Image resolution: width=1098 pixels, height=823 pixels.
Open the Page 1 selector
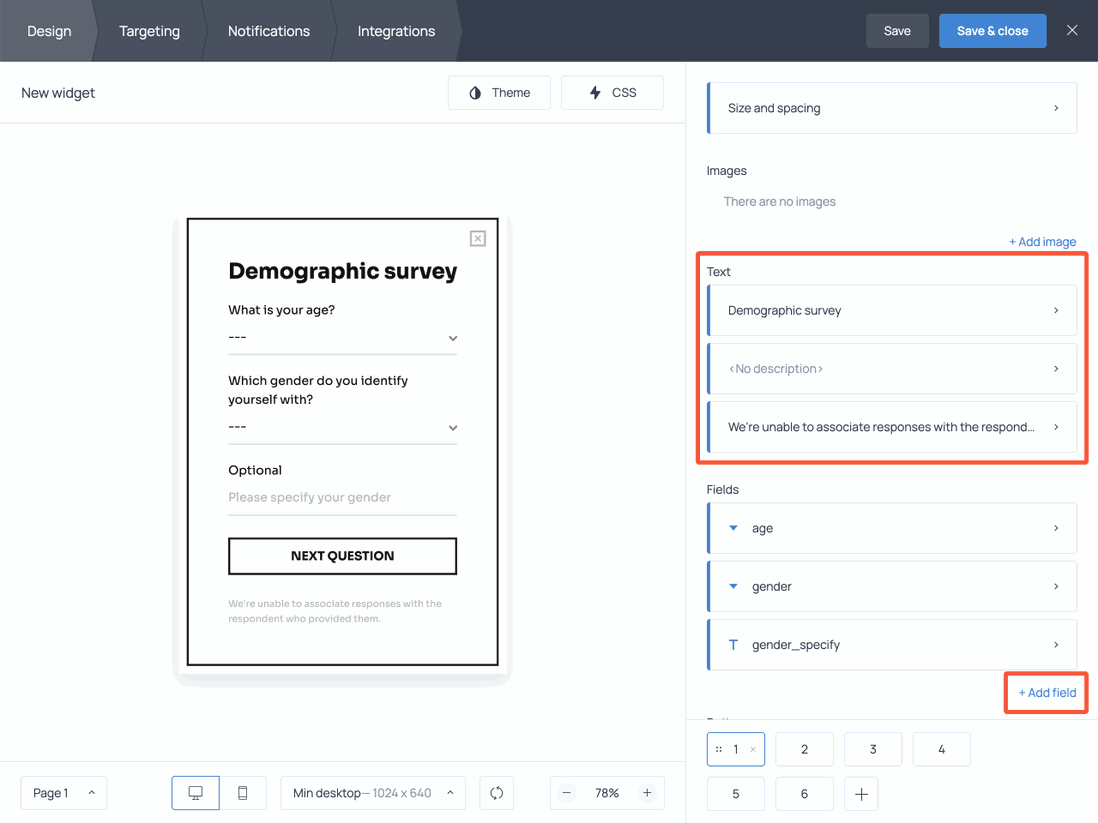(x=63, y=792)
